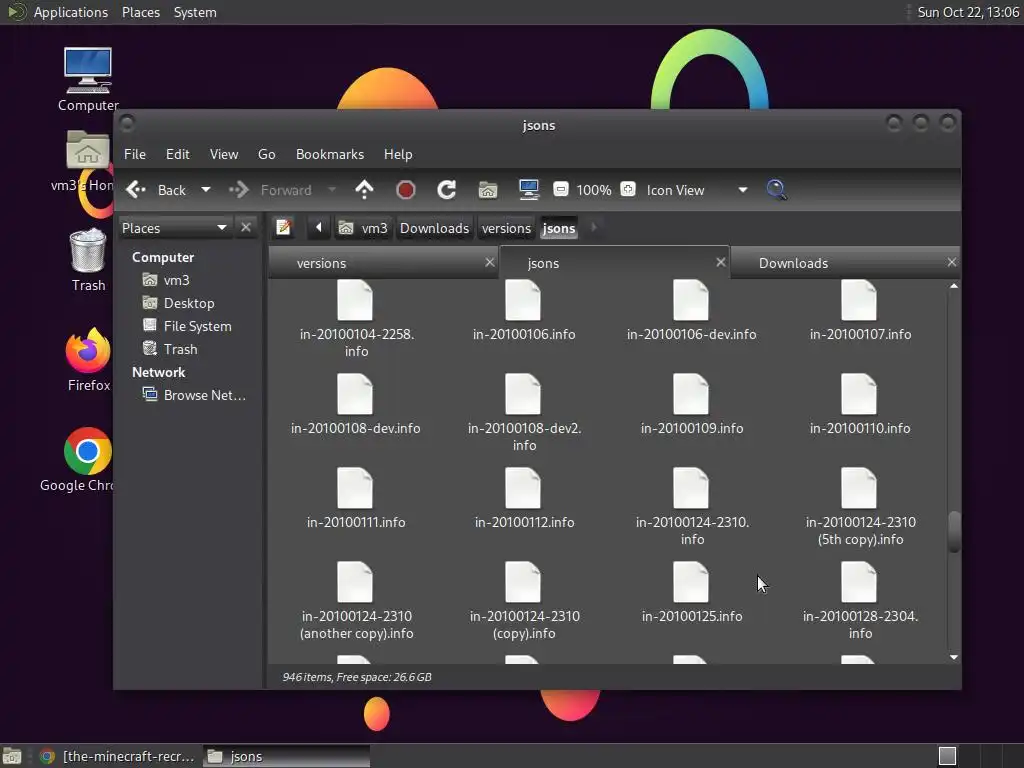Open vm3's Home desktop icon

(88, 161)
